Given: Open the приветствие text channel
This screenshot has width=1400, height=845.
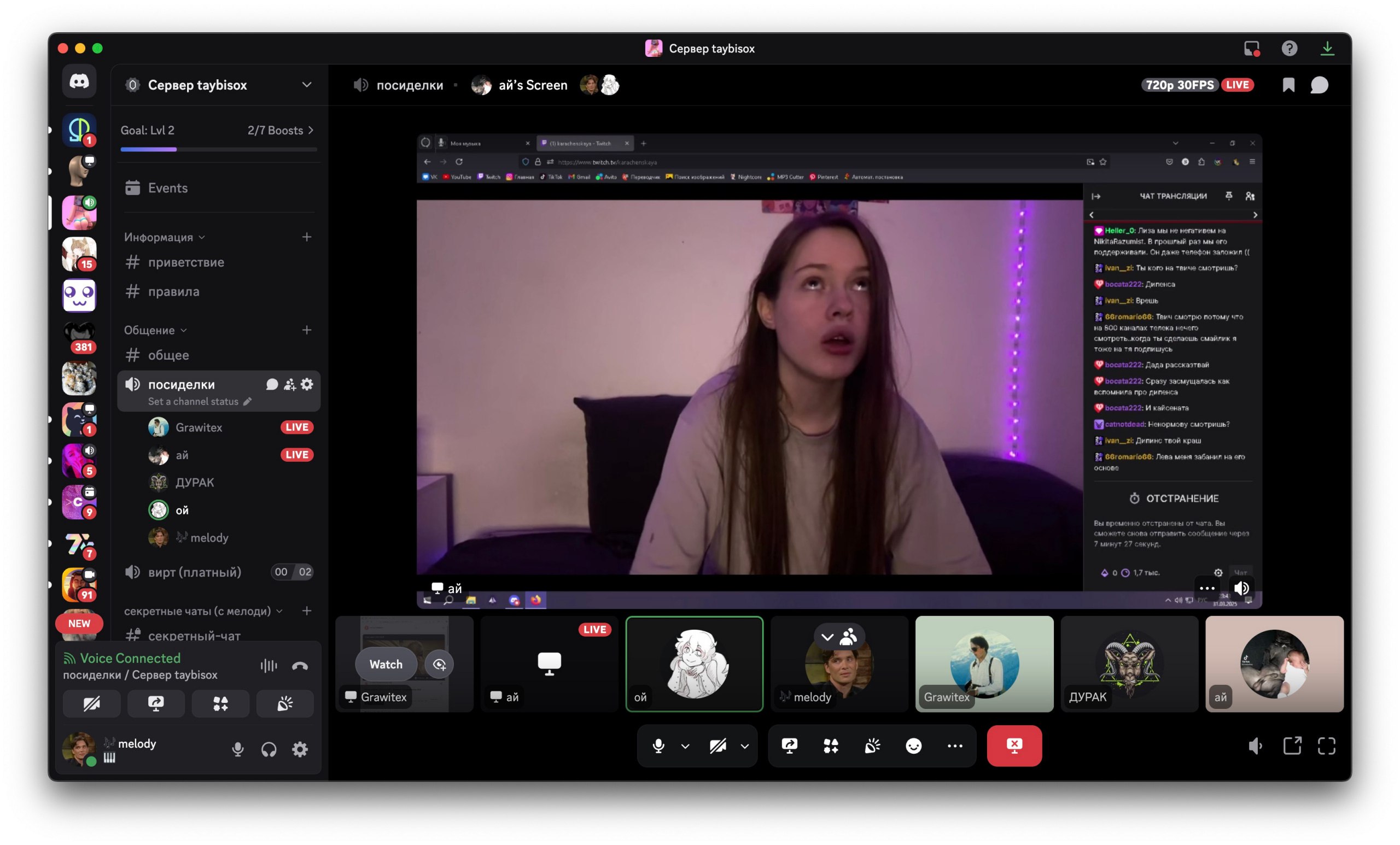Looking at the screenshot, I should (186, 262).
